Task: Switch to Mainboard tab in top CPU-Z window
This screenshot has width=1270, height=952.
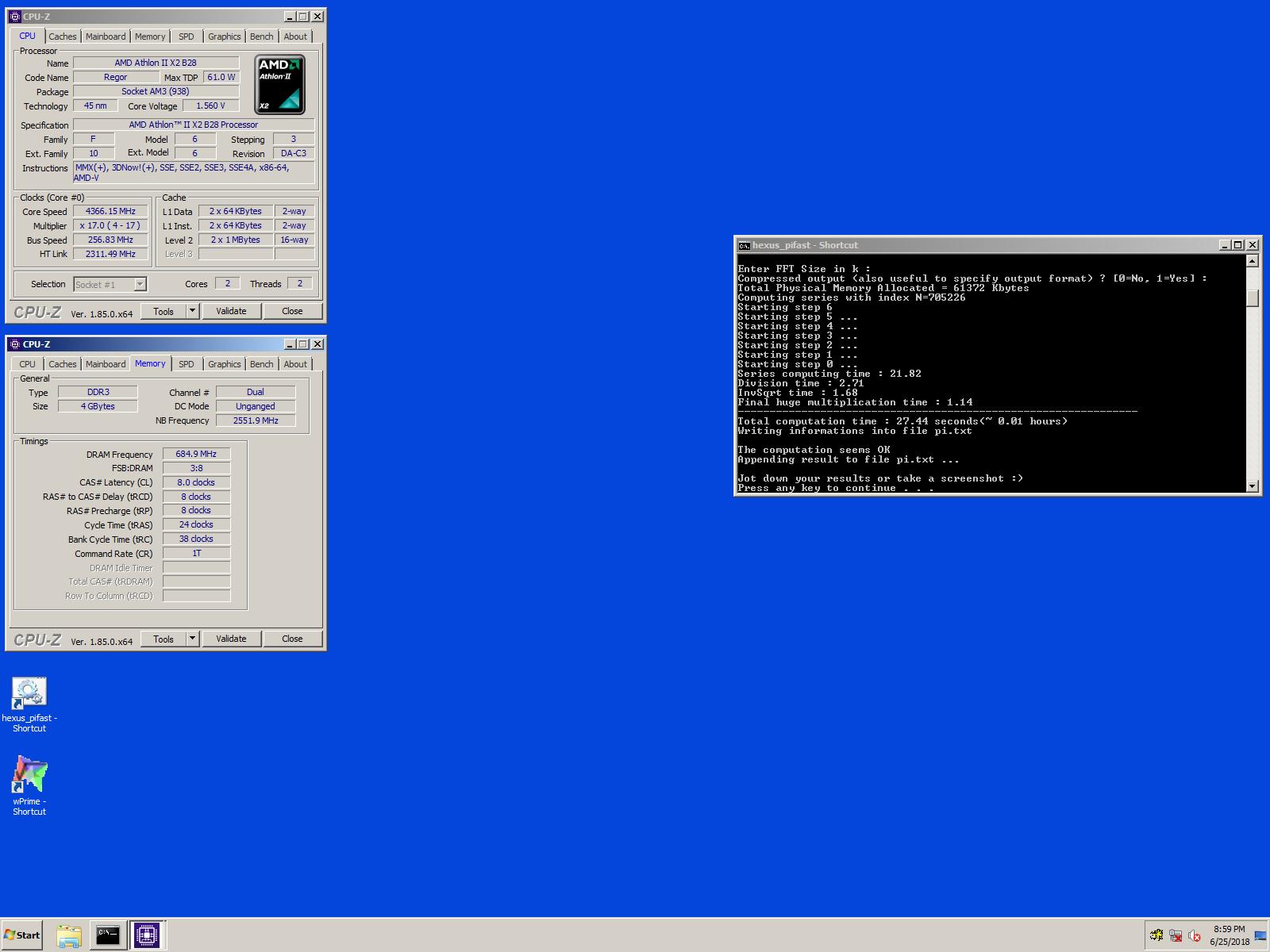Action: click(106, 36)
